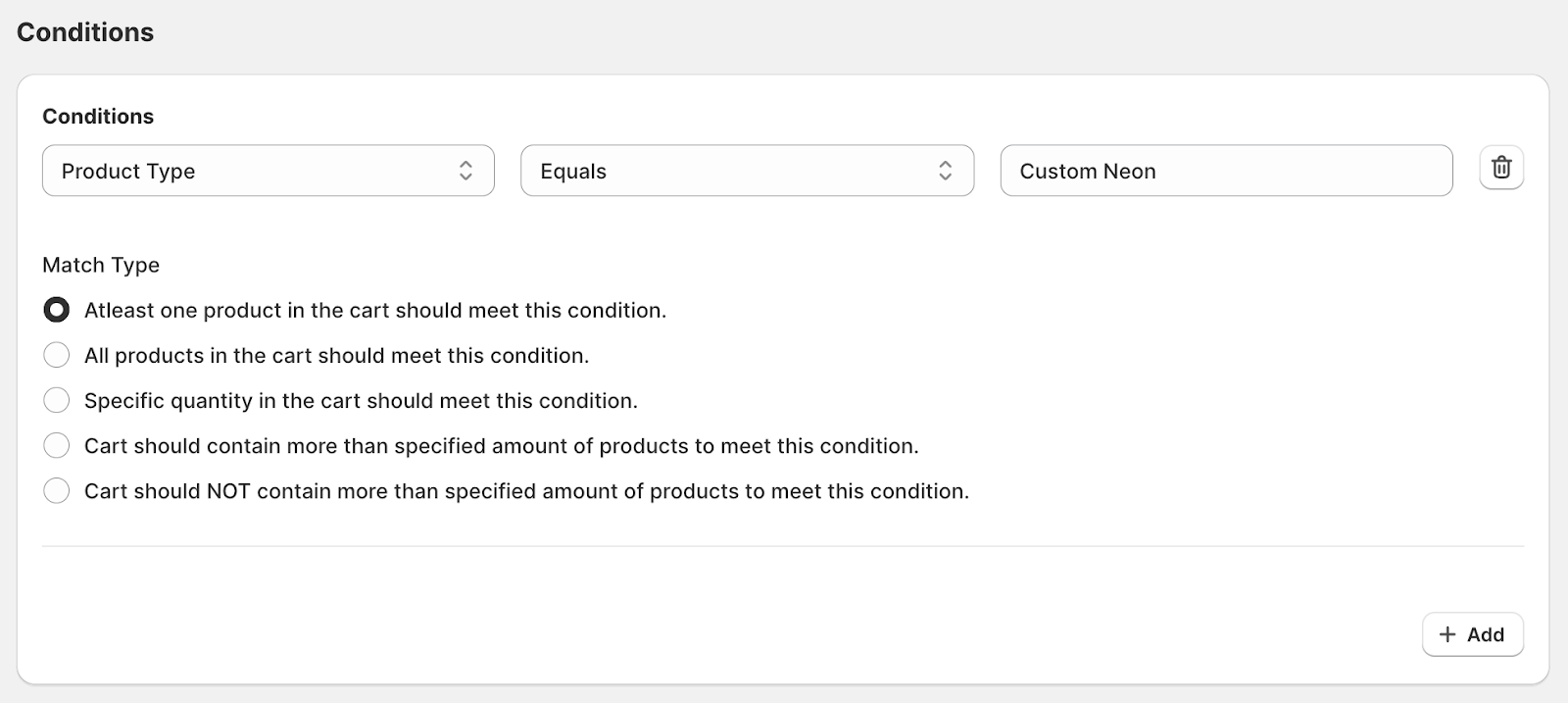Click the 'All products in the cart' label text

click(x=336, y=356)
